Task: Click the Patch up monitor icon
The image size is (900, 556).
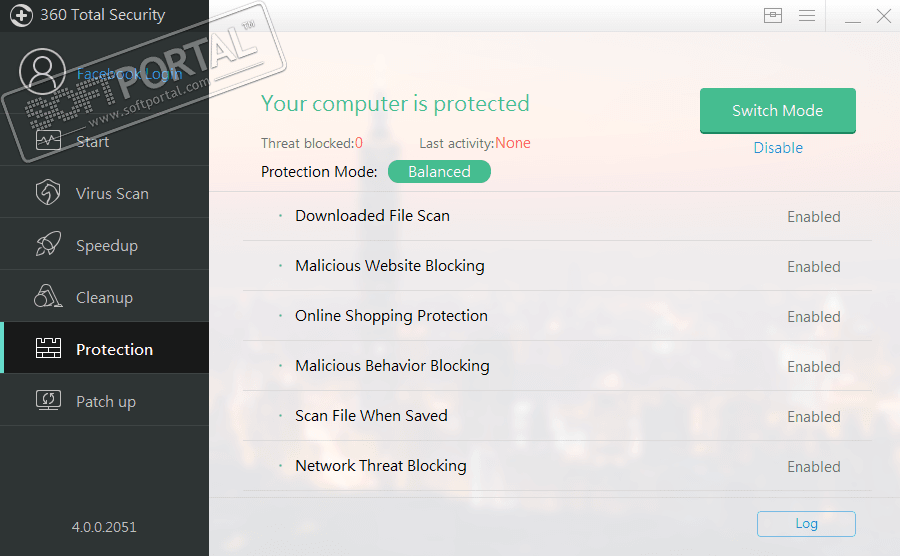Action: [48, 401]
